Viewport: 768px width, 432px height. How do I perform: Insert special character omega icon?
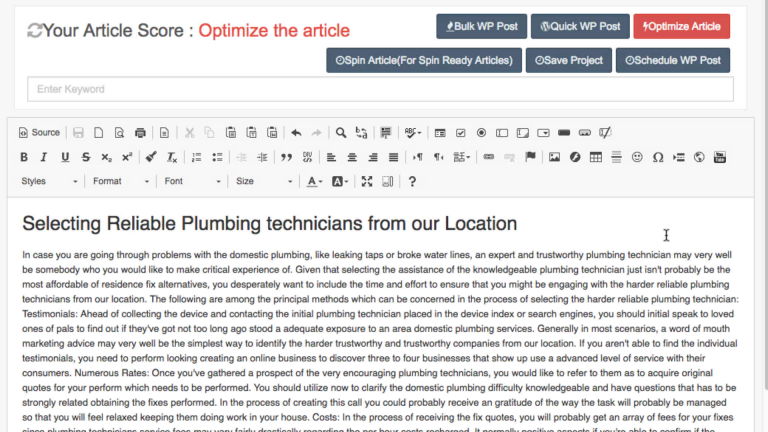point(657,157)
